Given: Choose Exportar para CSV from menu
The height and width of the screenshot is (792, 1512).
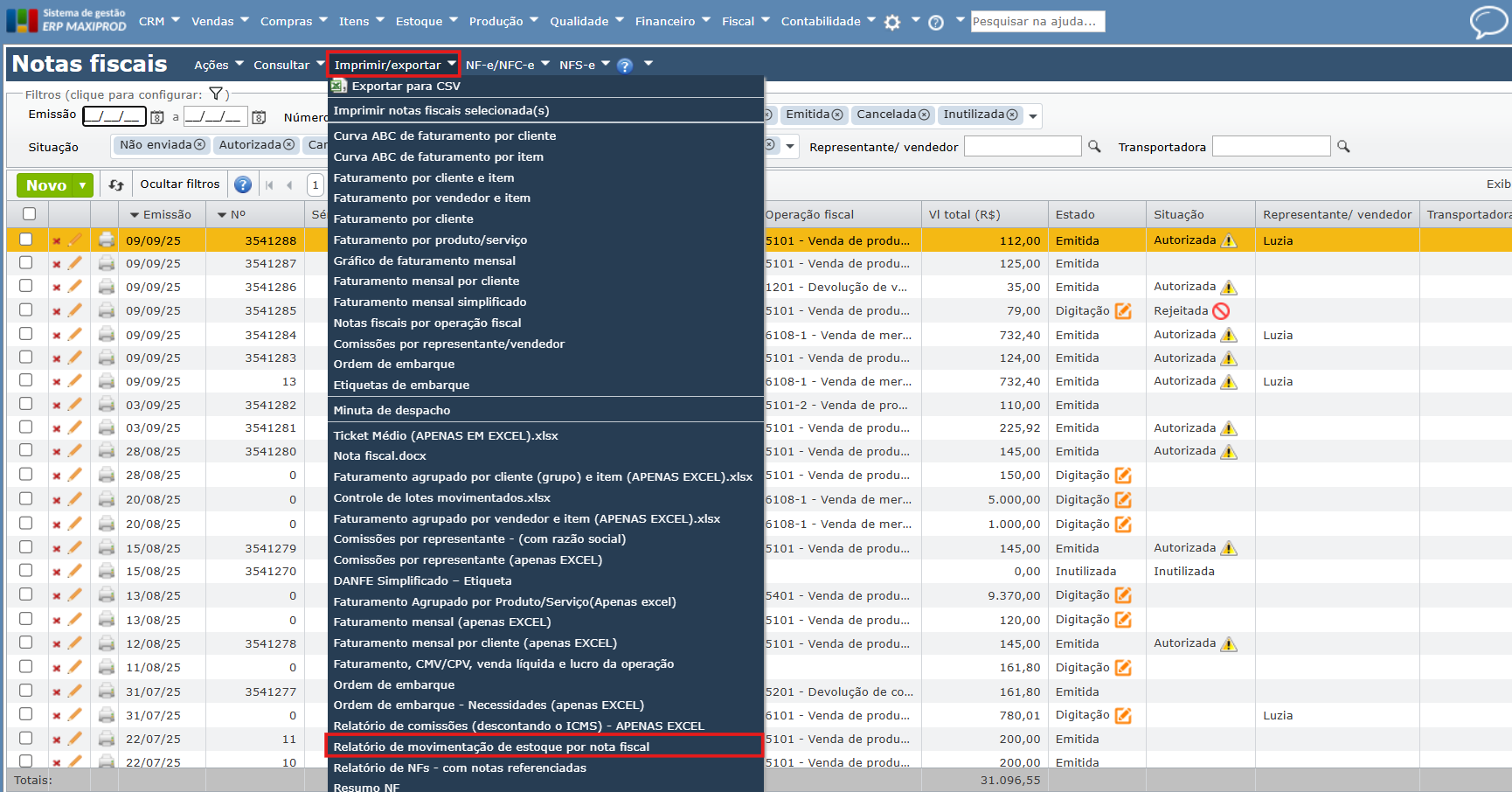Looking at the screenshot, I should pyautogui.click(x=406, y=87).
